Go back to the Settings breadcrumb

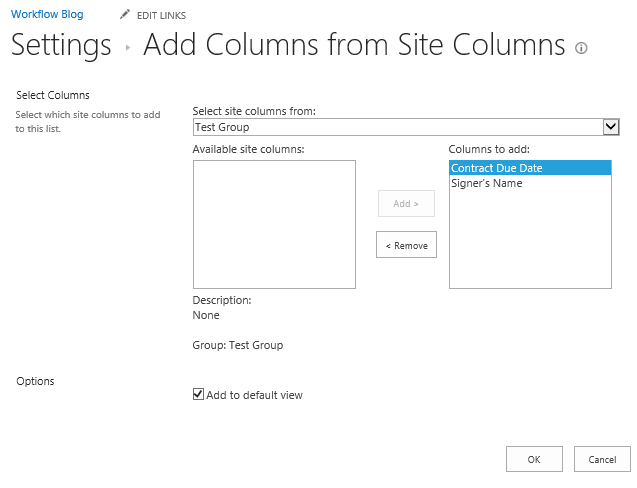61,45
